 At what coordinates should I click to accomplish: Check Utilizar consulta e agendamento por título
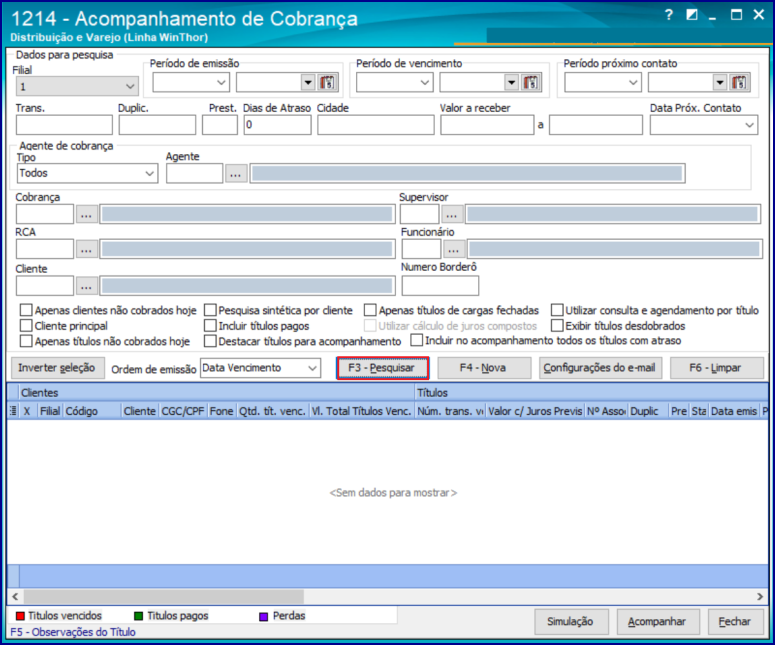coord(557,310)
